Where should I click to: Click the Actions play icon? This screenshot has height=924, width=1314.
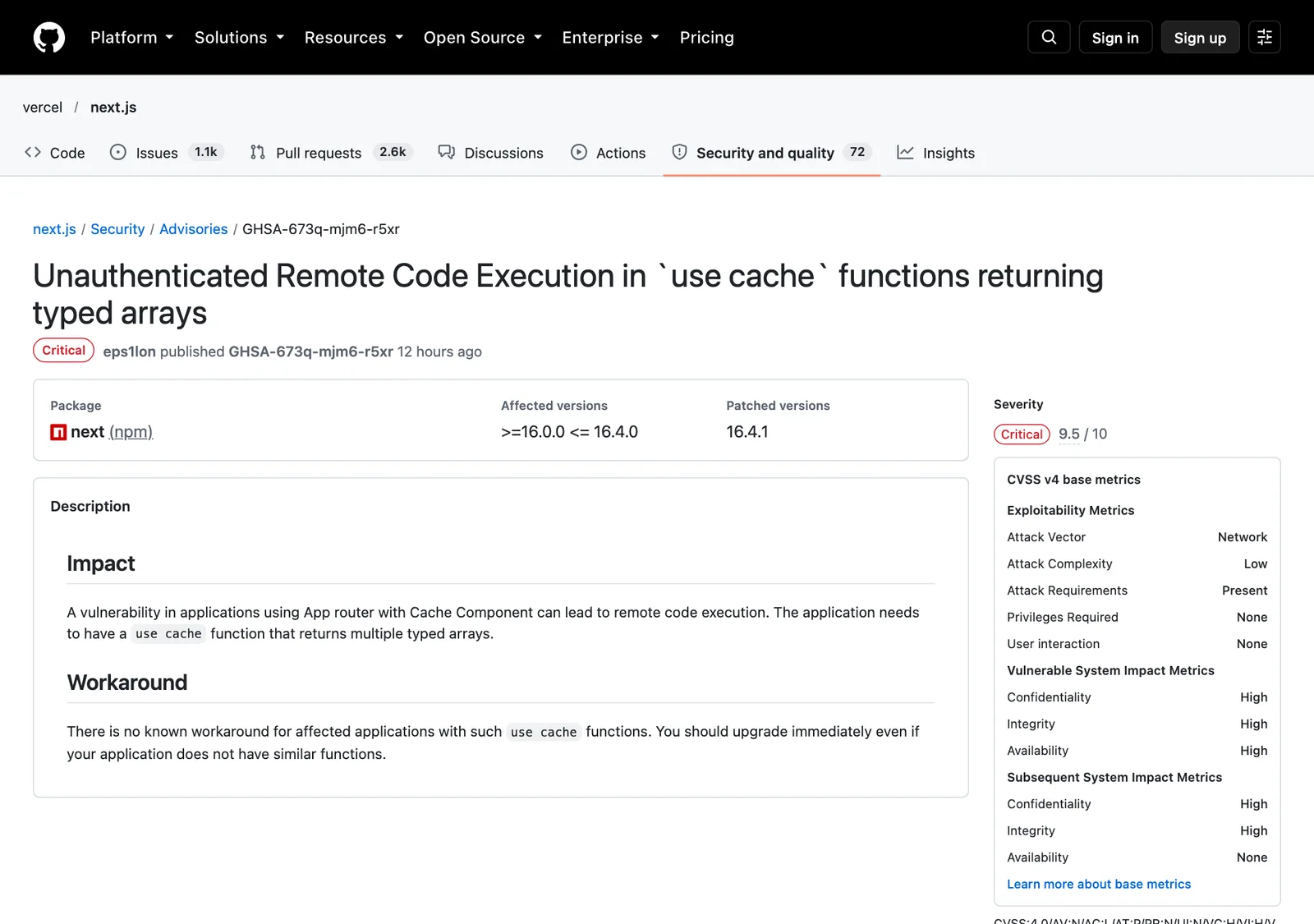click(x=579, y=152)
